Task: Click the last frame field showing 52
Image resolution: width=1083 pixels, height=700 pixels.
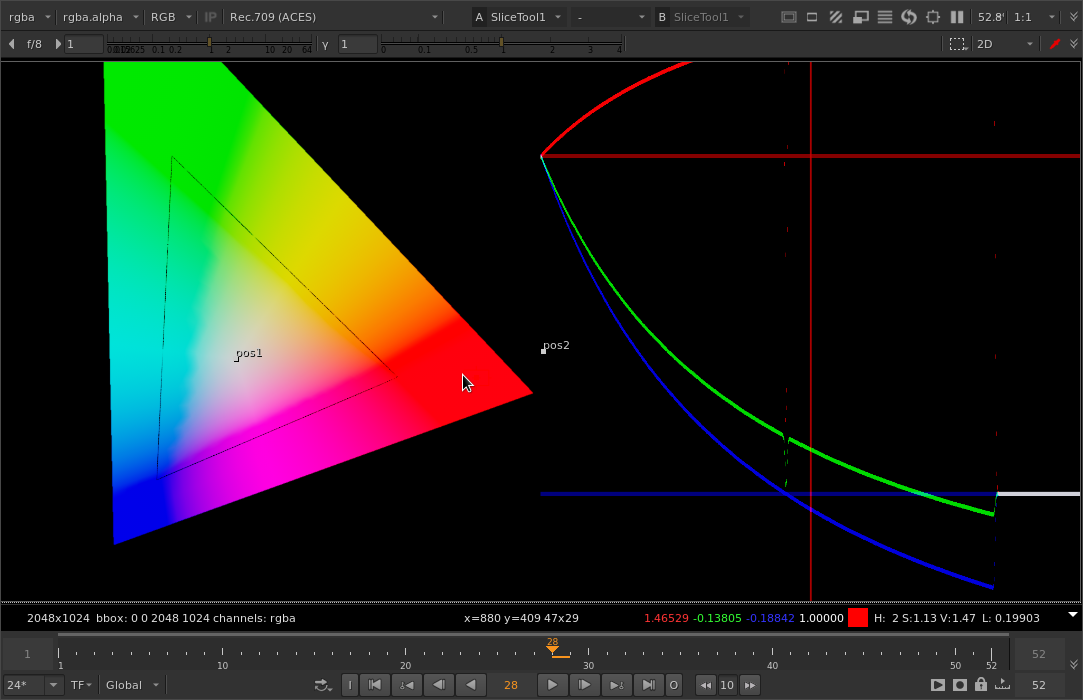Action: 1039,654
